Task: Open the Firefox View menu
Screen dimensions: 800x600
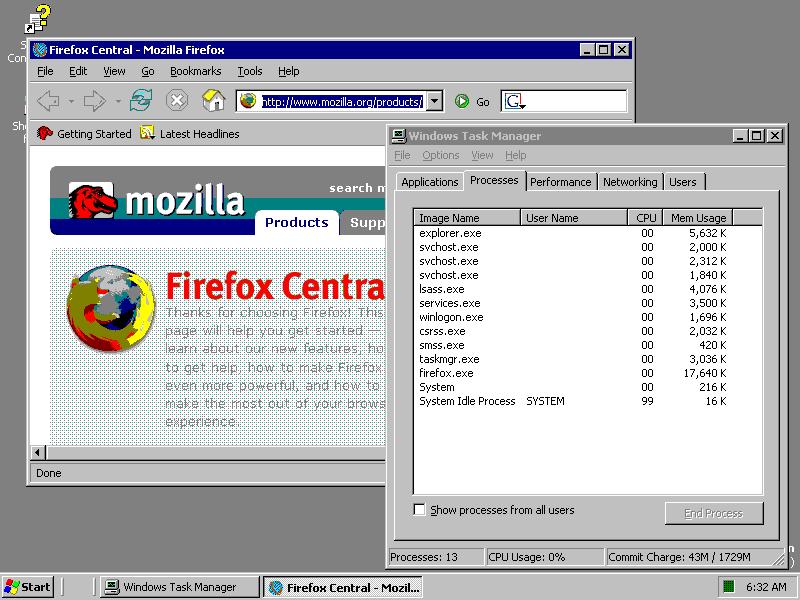Action: (114, 71)
